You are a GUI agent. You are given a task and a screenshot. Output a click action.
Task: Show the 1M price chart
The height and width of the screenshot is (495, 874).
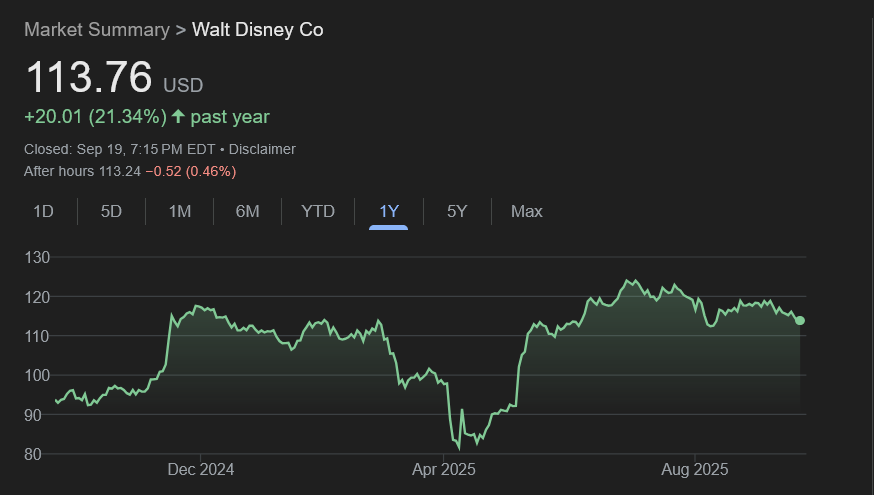pos(179,211)
